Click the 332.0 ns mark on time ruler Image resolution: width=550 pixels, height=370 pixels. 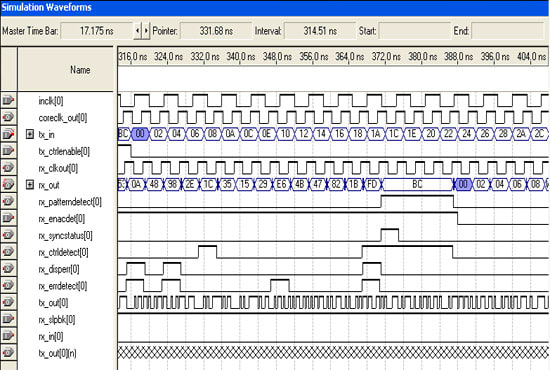[205, 56]
